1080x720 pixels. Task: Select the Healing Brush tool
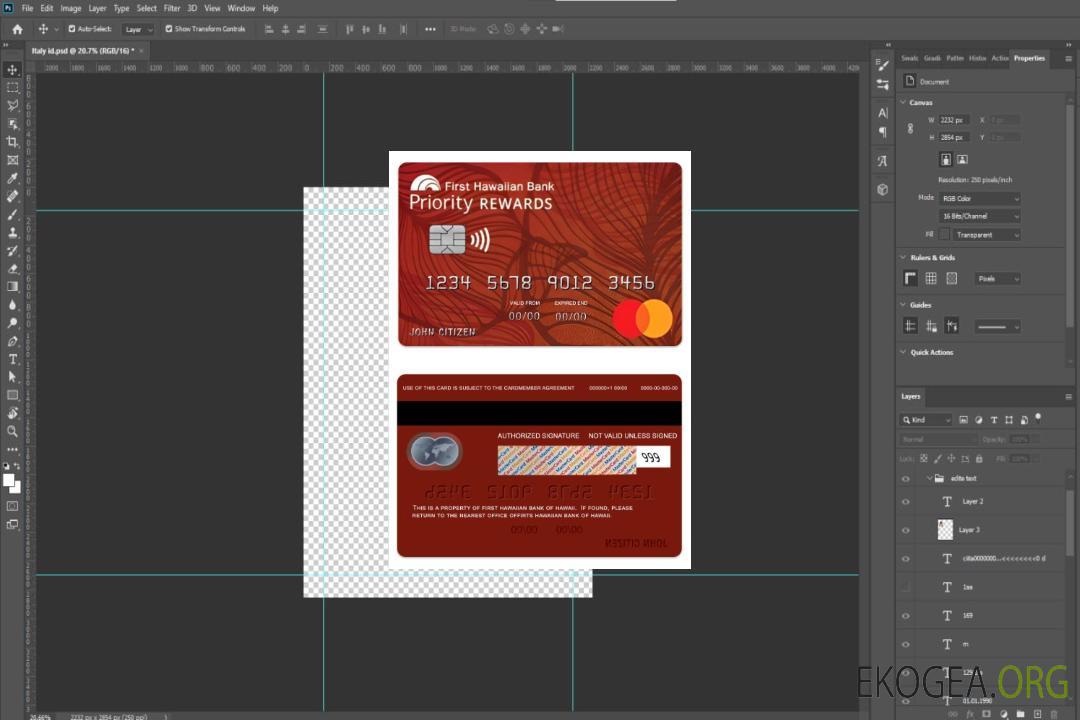pos(12,196)
